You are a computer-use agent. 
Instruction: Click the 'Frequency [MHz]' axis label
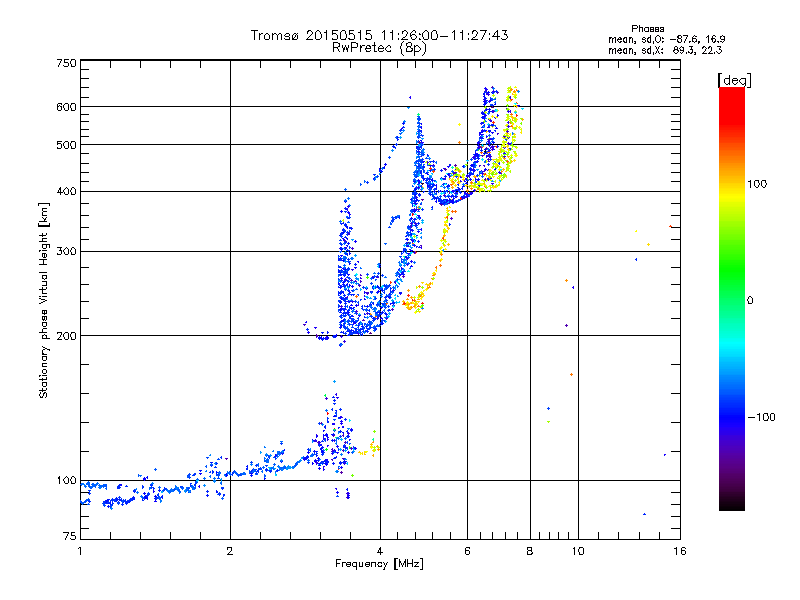tap(379, 564)
